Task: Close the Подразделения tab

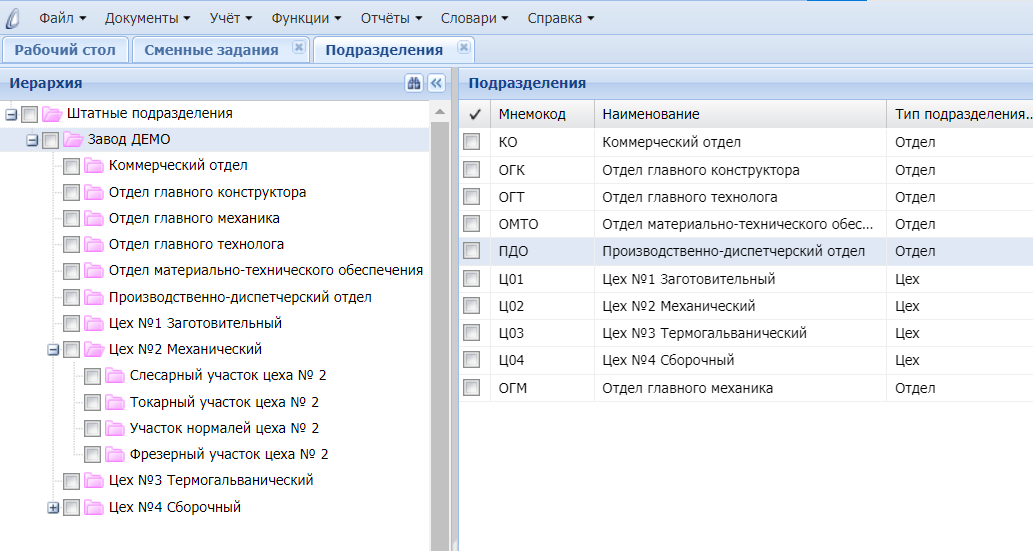Action: coord(463,48)
